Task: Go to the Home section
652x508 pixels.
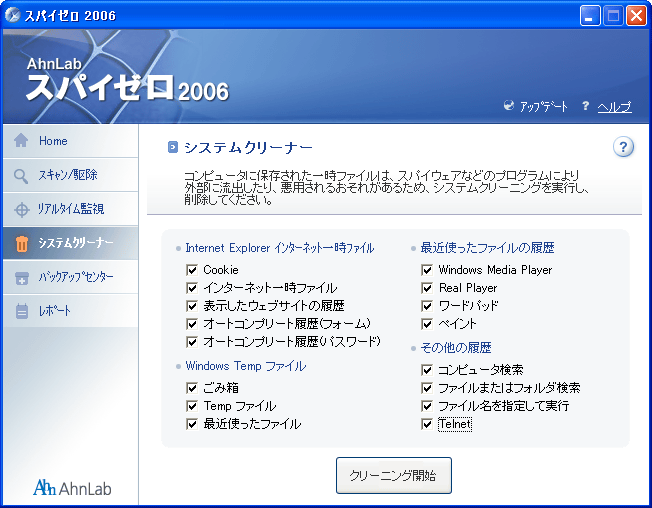Action: [x=70, y=141]
